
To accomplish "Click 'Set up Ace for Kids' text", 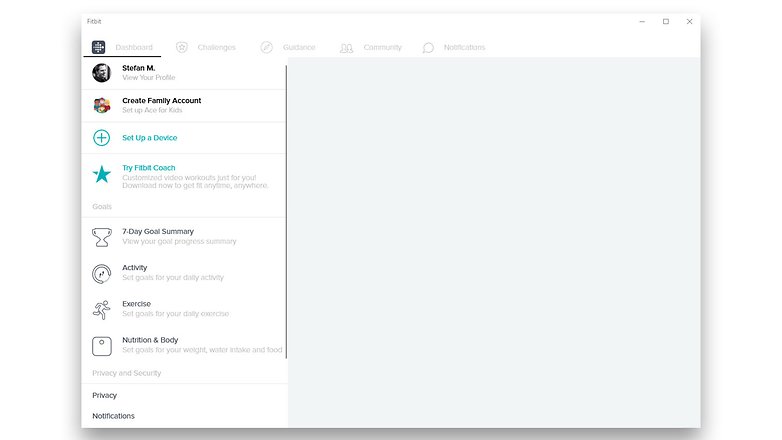I will tap(152, 110).
